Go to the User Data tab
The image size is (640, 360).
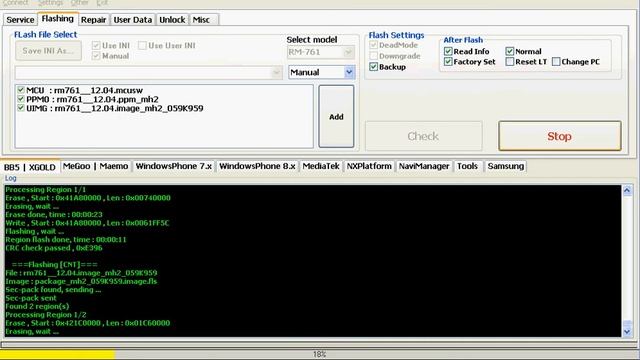[x=133, y=20]
